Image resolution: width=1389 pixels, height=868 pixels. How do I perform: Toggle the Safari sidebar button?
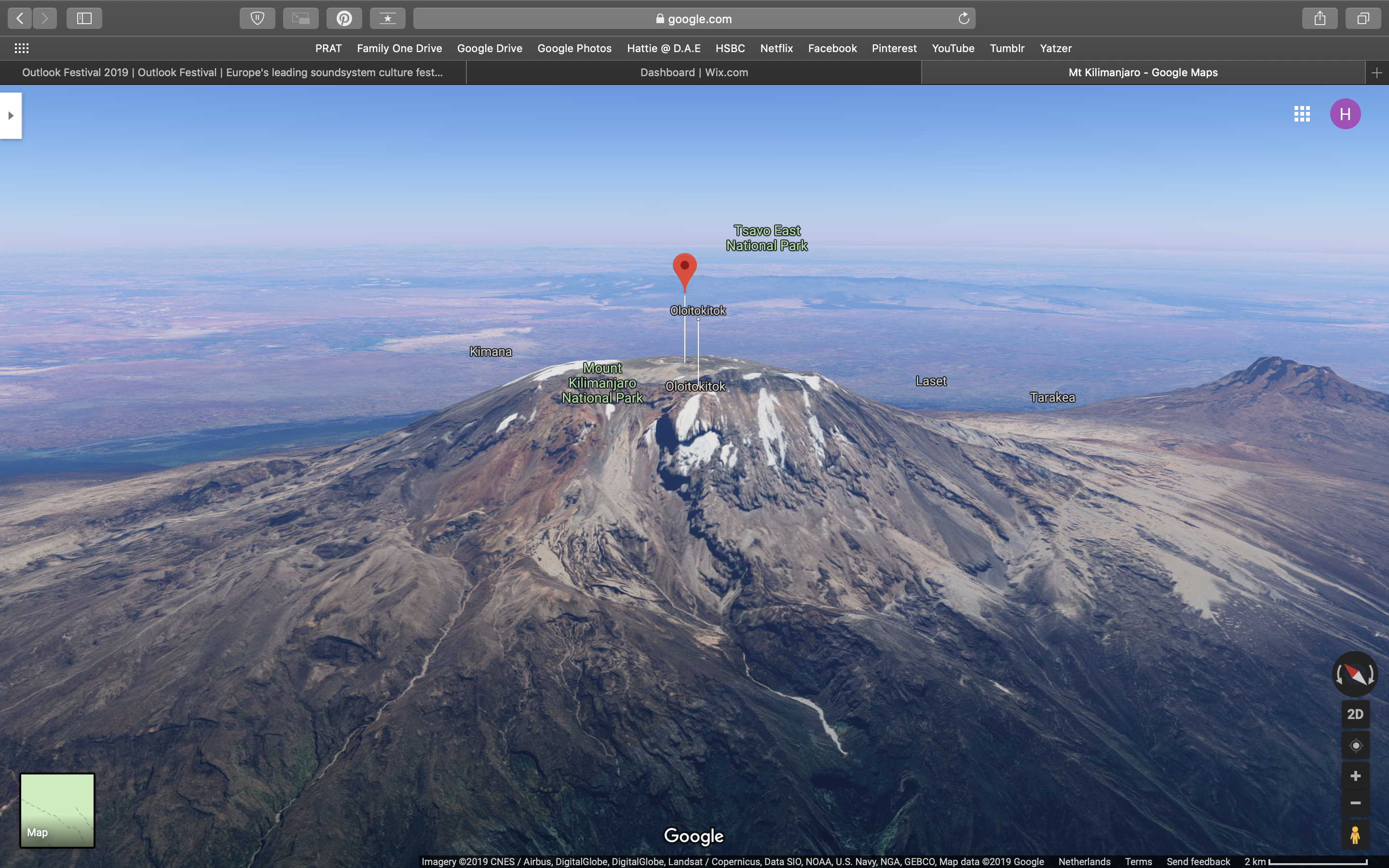click(84, 18)
